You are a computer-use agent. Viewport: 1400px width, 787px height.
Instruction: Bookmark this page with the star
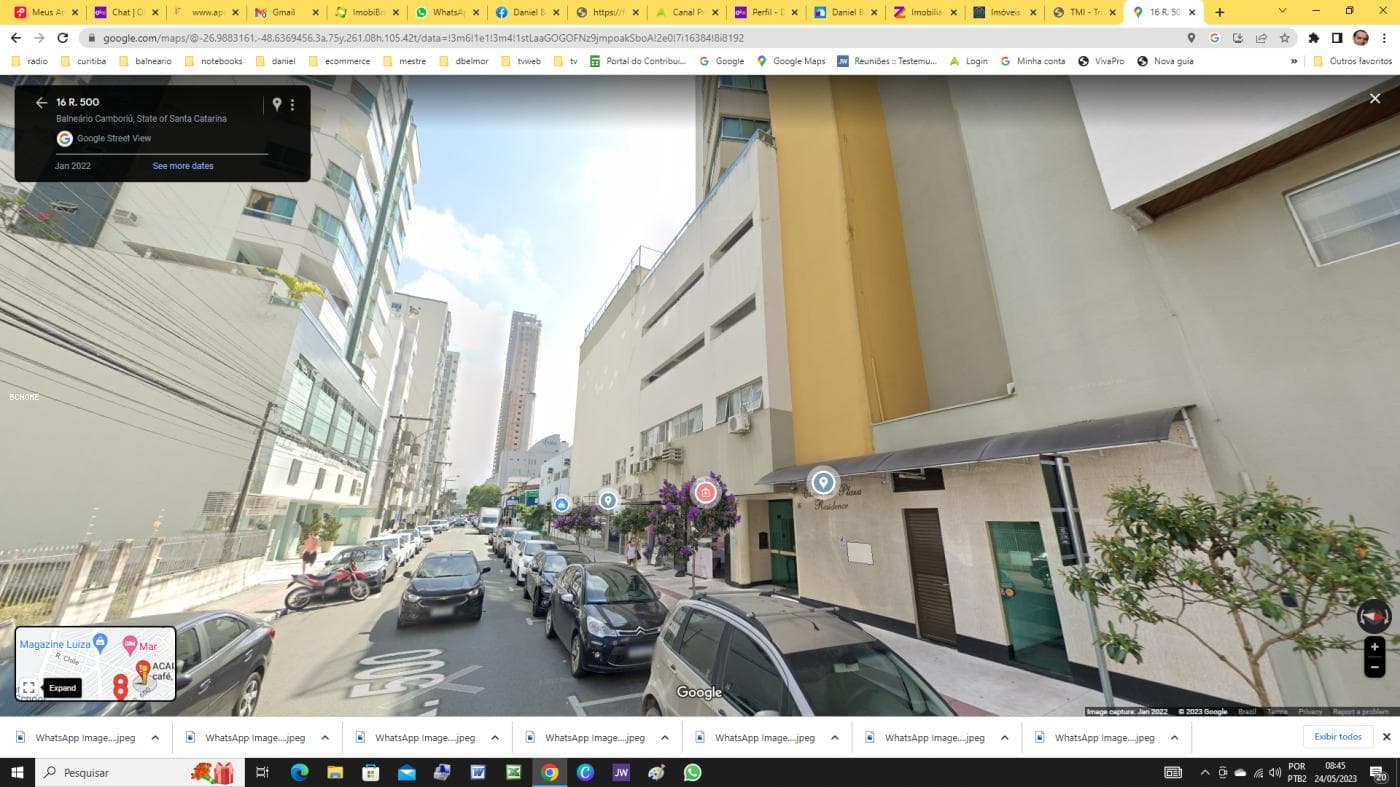tap(1285, 38)
